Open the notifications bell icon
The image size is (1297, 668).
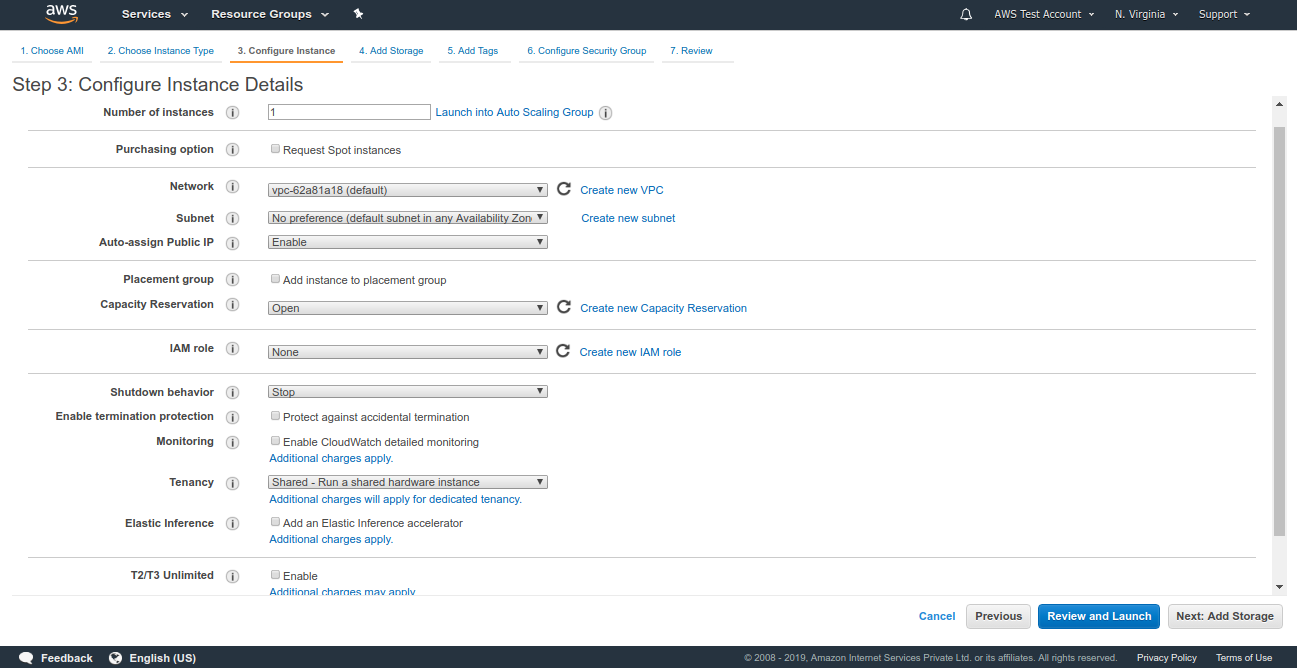[965, 14]
